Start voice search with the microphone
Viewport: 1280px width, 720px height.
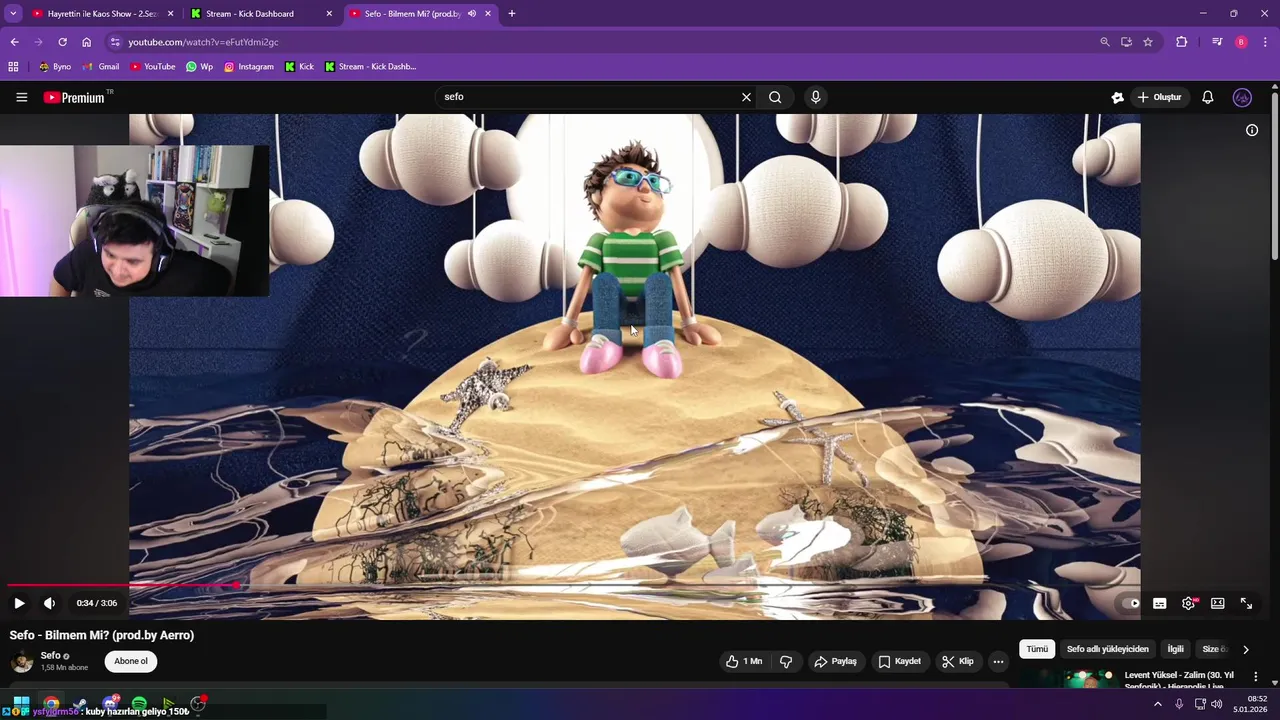click(x=815, y=97)
